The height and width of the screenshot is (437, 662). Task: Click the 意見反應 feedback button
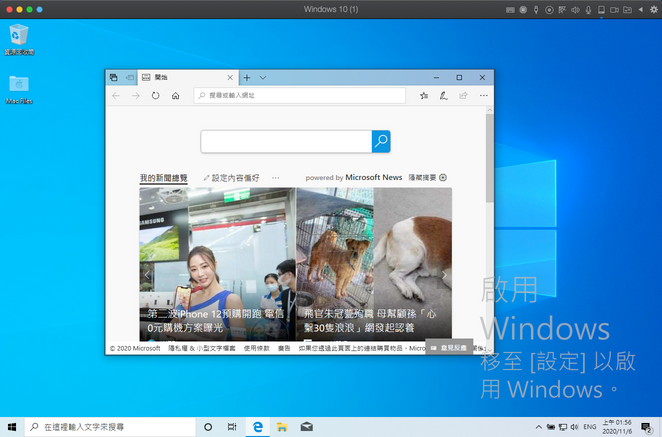[x=449, y=348]
